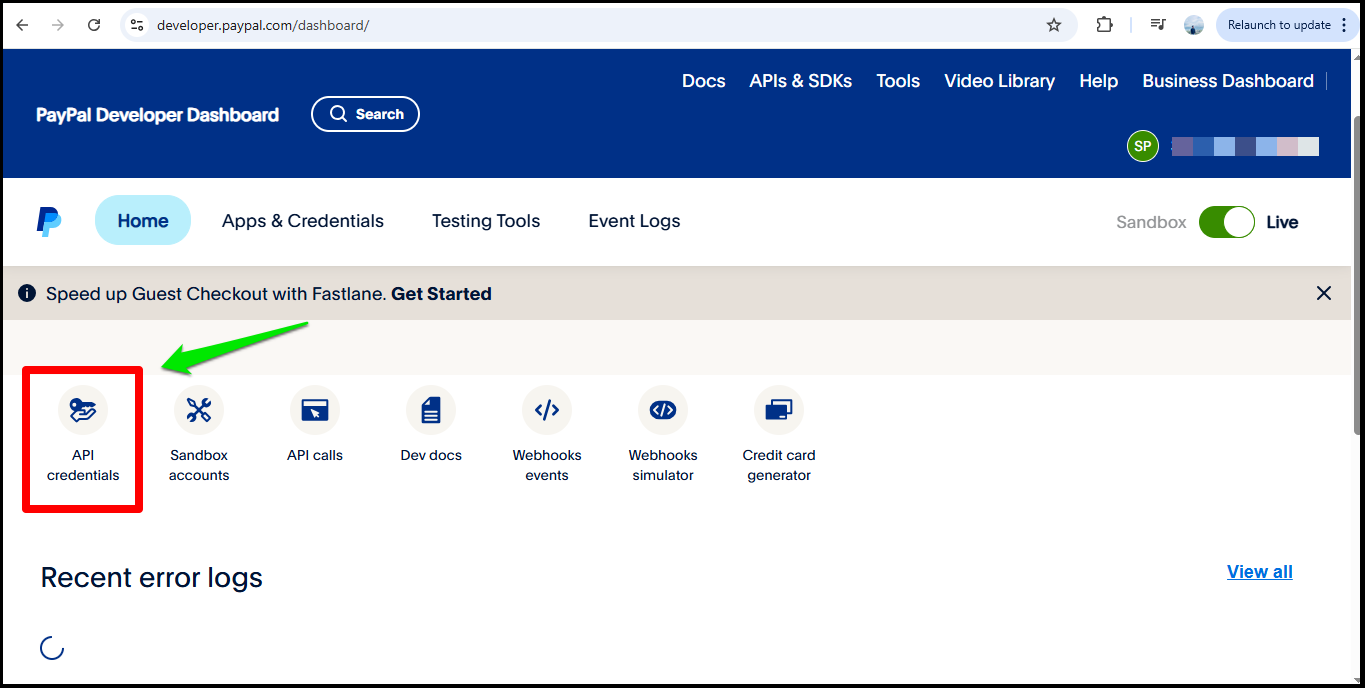Open the Chrome three-dot menu
The height and width of the screenshot is (688, 1365).
click(x=1344, y=25)
